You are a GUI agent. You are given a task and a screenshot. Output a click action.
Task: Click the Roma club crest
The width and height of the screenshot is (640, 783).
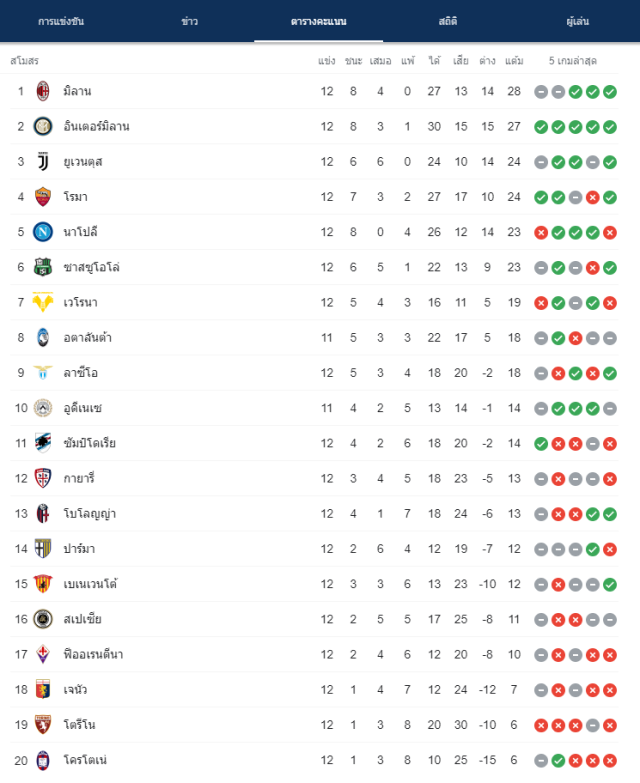tap(43, 197)
